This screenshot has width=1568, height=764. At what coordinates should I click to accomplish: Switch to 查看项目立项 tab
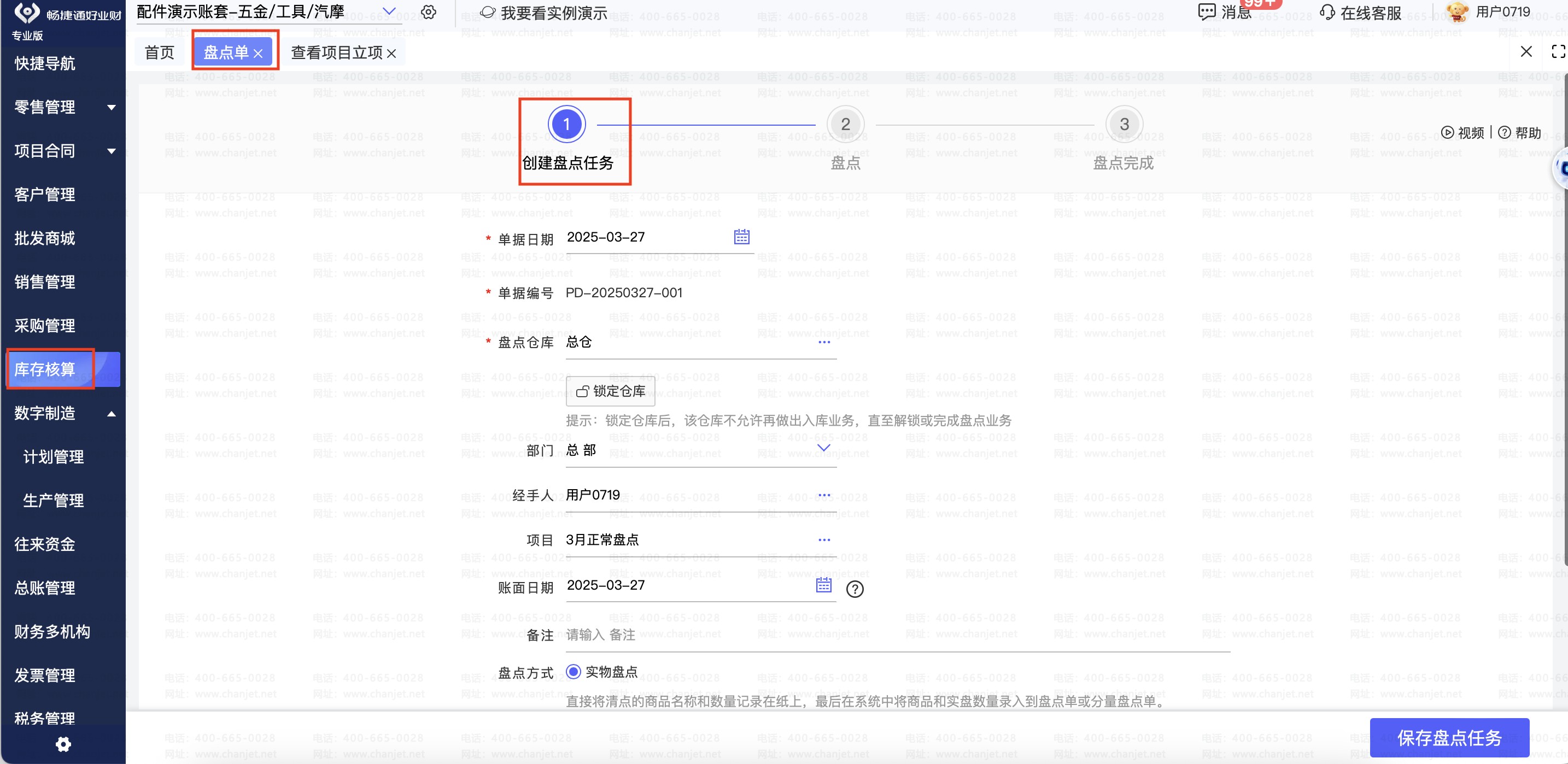336,53
